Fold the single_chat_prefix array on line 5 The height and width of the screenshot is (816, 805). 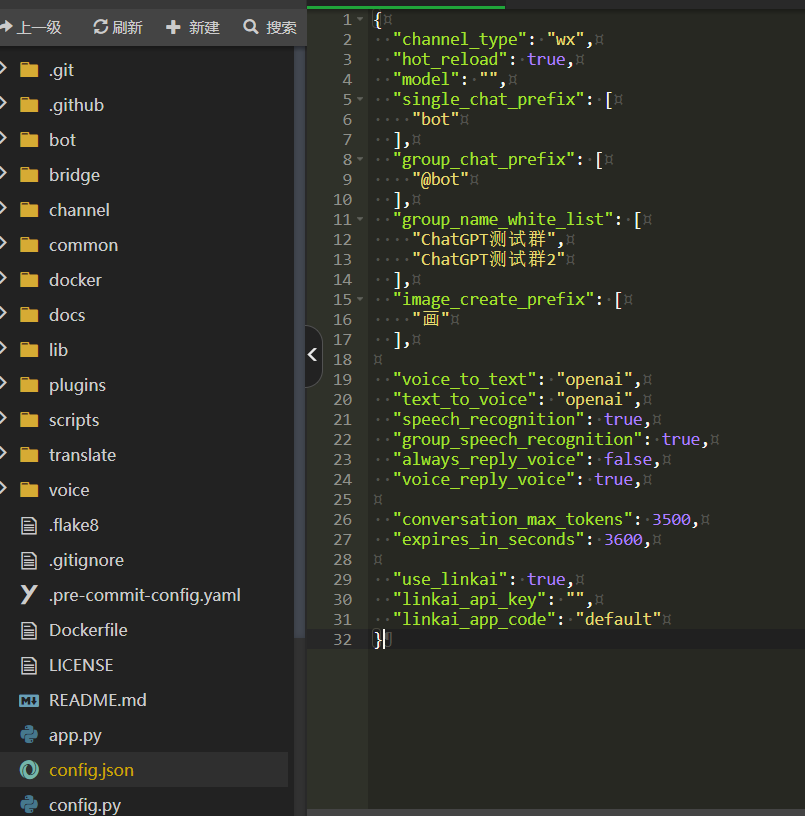pyautogui.click(x=360, y=100)
